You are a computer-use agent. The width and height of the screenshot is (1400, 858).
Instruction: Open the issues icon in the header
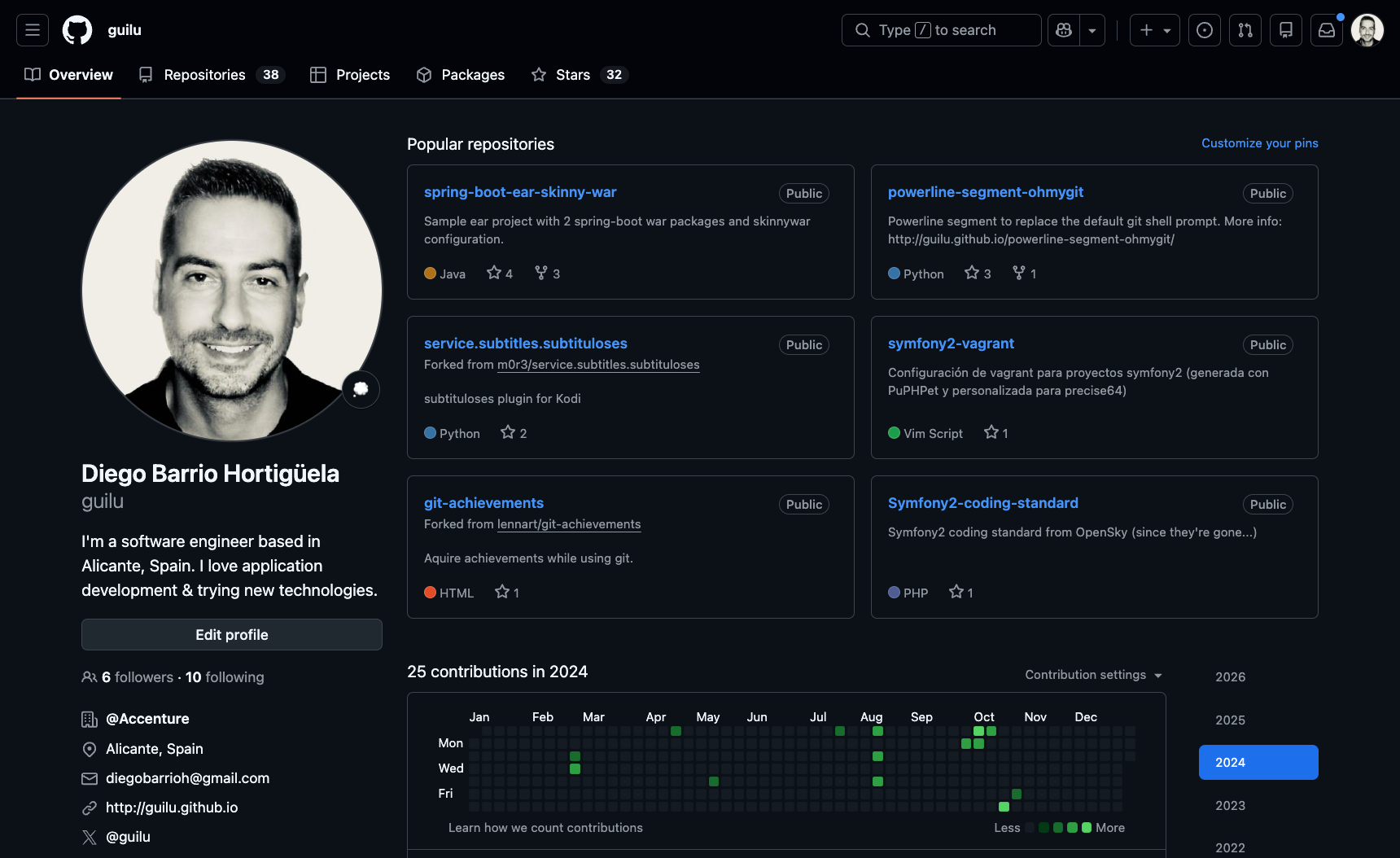[x=1205, y=29]
